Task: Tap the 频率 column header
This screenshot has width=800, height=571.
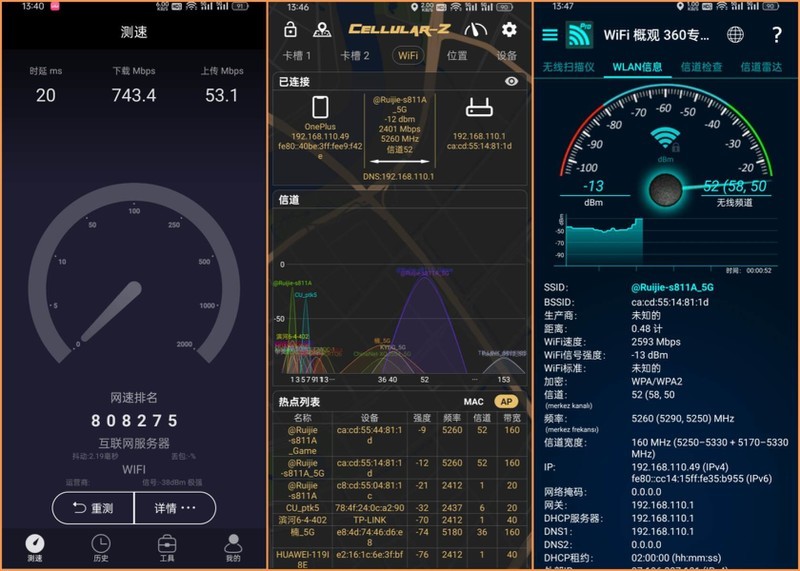Action: [452, 418]
